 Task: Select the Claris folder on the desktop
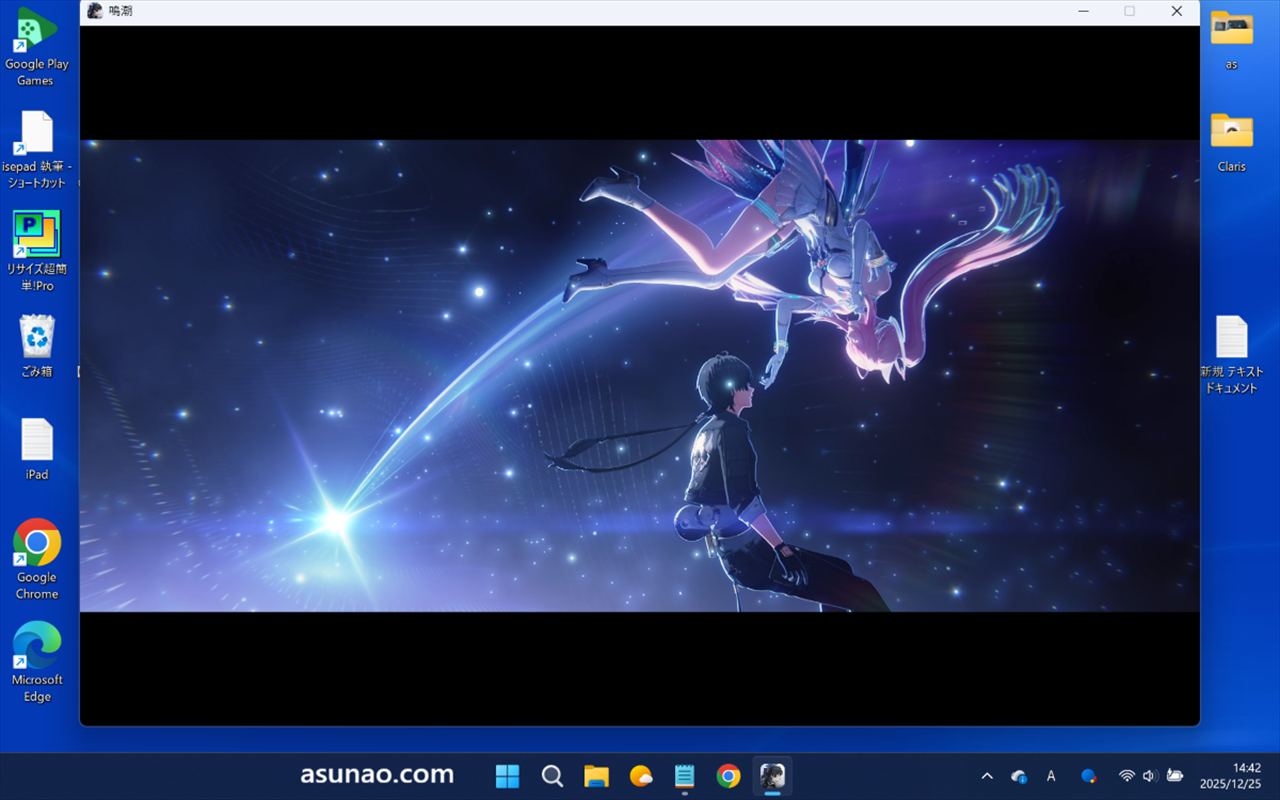[x=1231, y=132]
